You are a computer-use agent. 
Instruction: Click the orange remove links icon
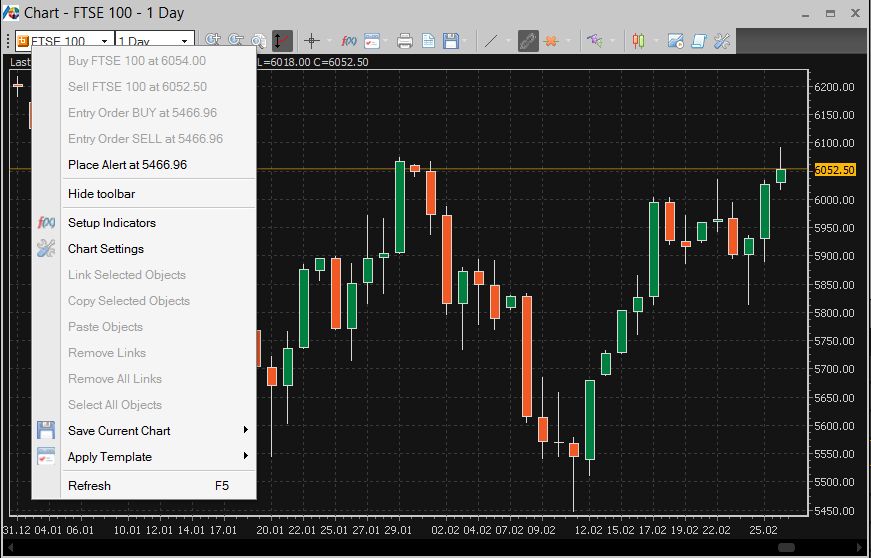pyautogui.click(x=551, y=41)
